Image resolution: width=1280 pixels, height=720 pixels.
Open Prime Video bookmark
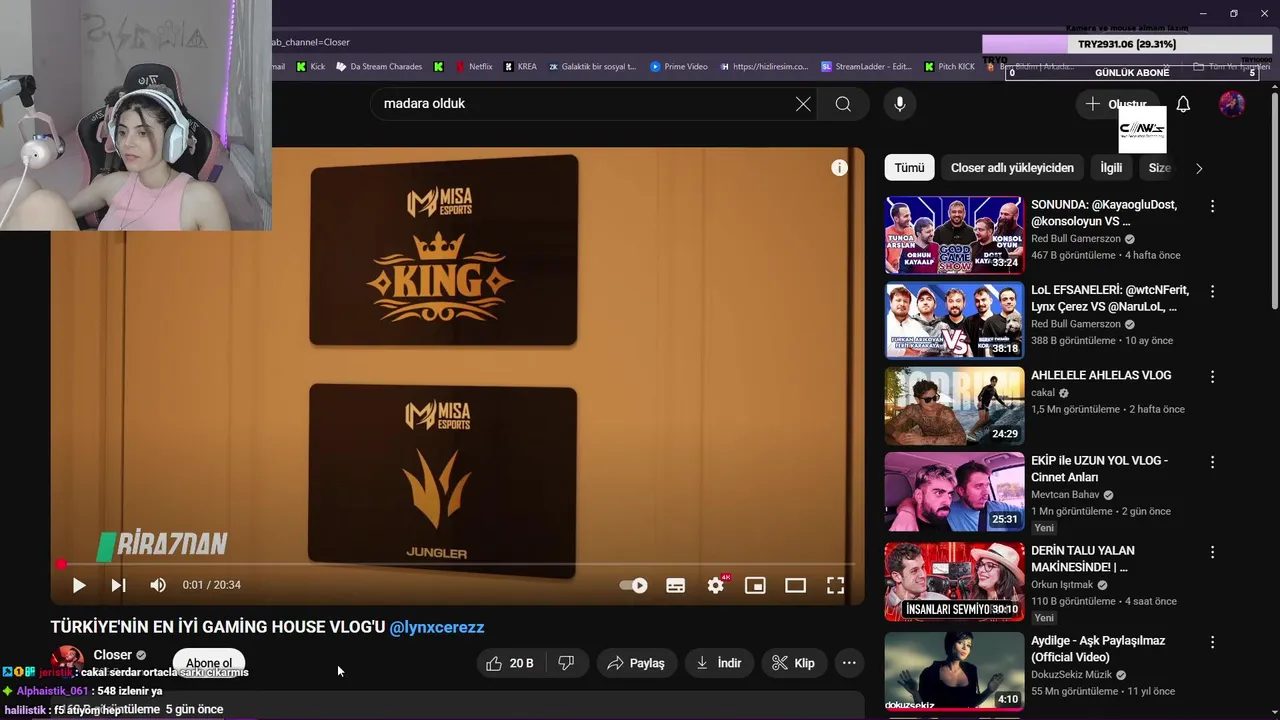point(678,66)
